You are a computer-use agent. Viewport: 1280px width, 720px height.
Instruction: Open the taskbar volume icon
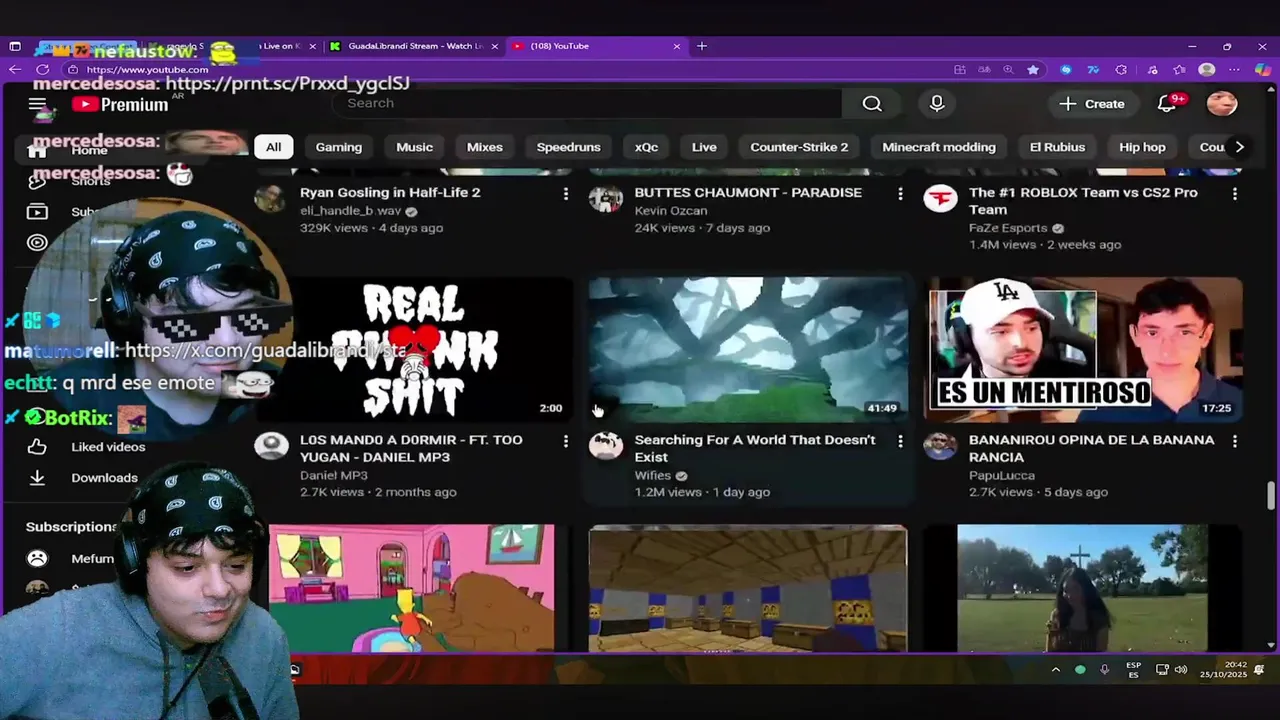[1181, 670]
